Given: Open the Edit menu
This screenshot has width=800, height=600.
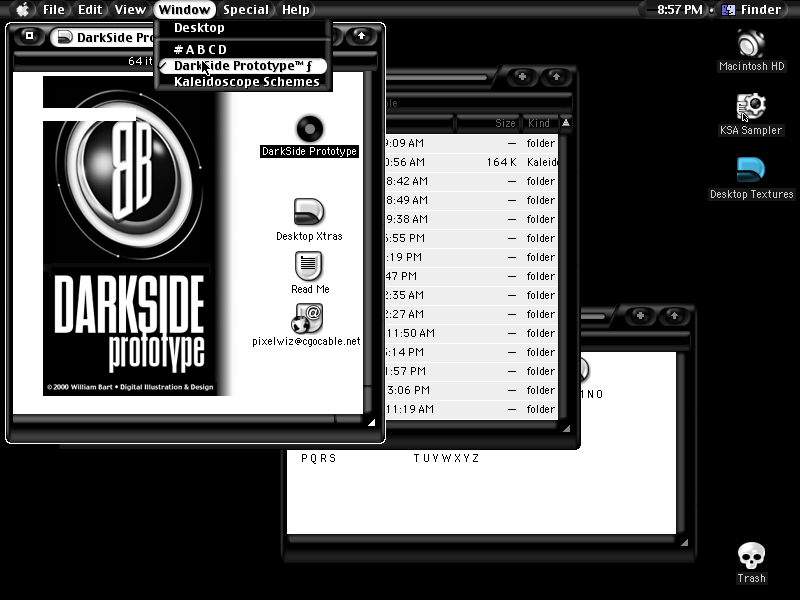Looking at the screenshot, I should click(x=90, y=9).
